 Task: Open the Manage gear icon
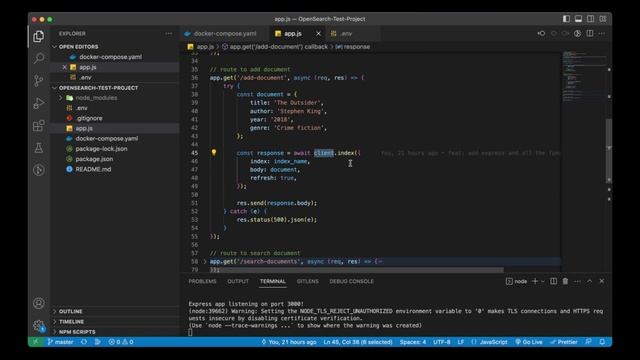coord(39,326)
